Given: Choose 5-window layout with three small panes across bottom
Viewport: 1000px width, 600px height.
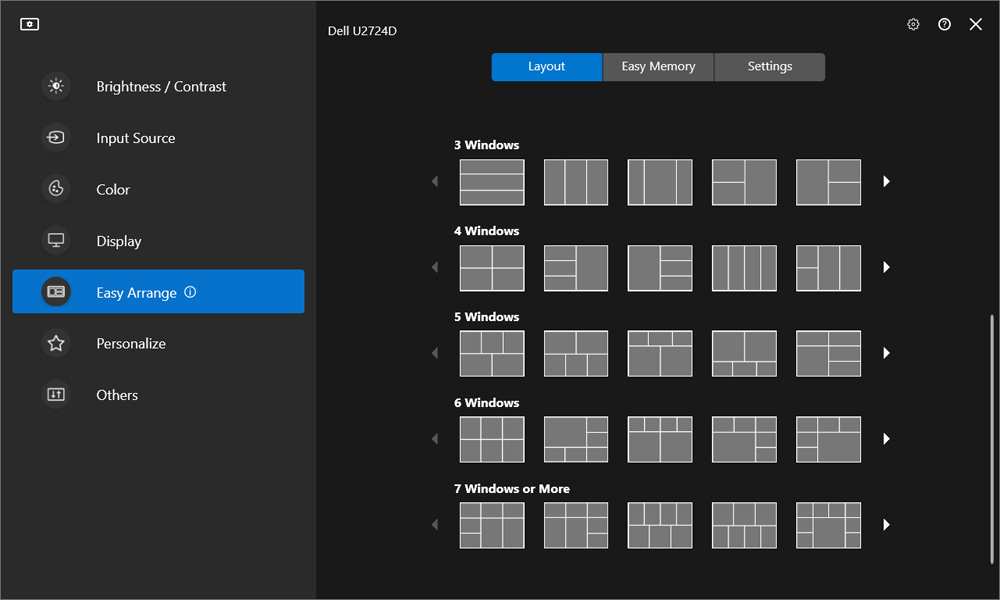Looking at the screenshot, I should point(744,354).
